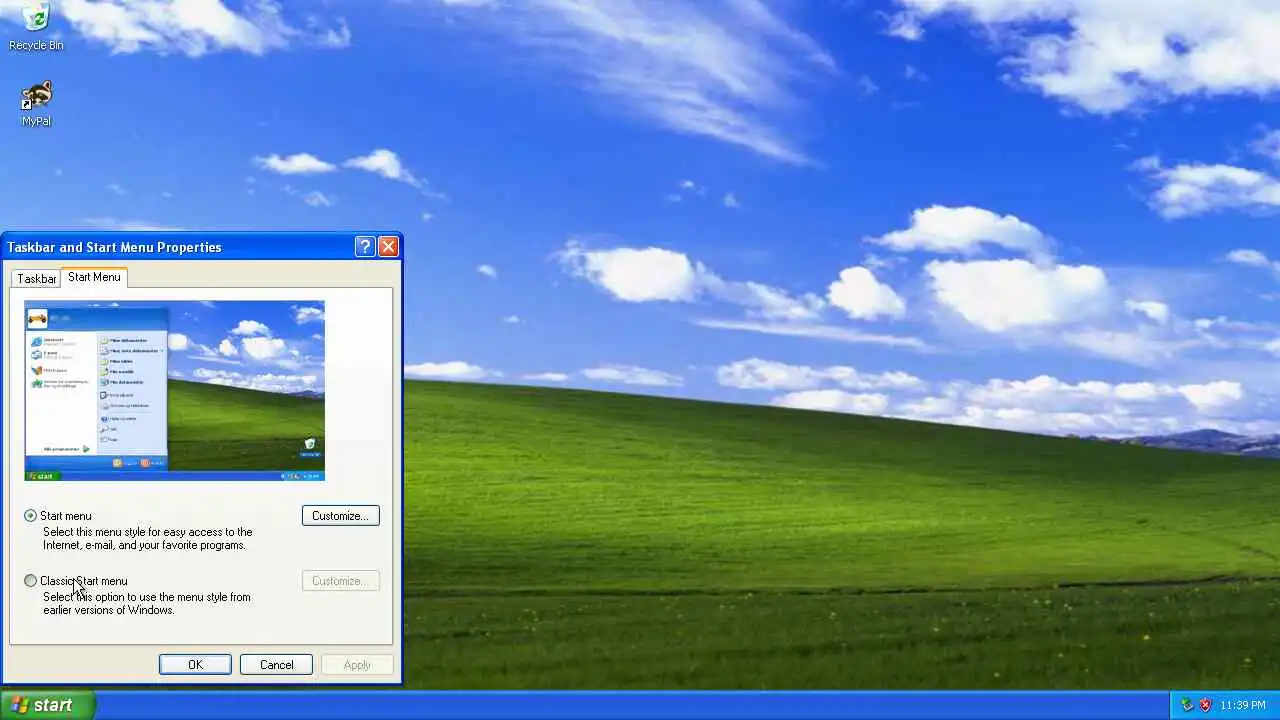Open the Windows start button
The height and width of the screenshot is (720, 1280).
(x=47, y=705)
